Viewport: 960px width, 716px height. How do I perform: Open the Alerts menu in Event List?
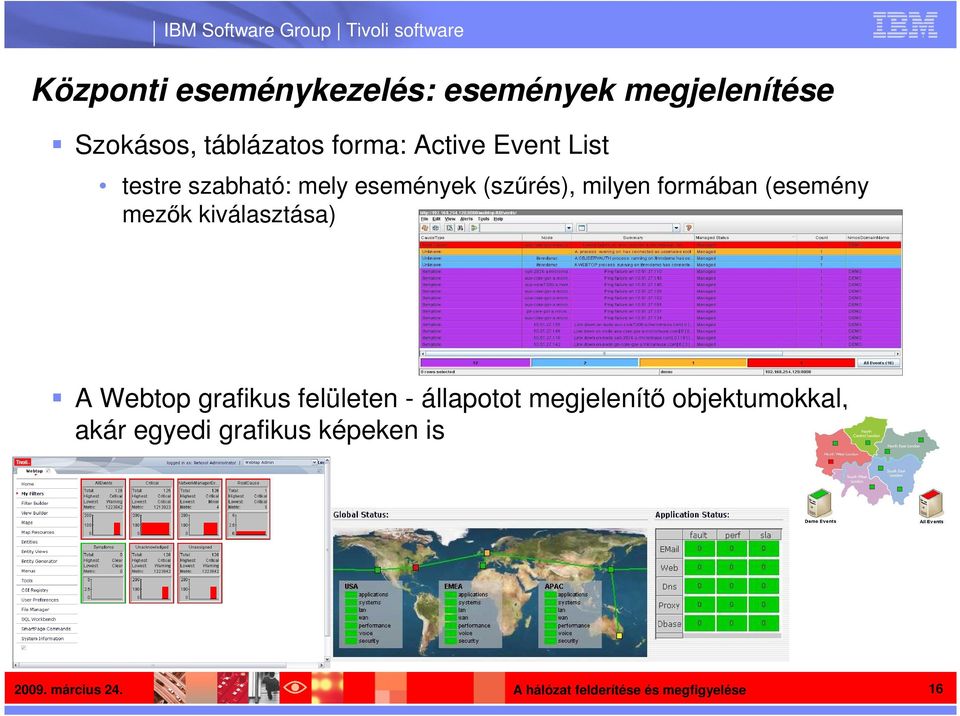tap(467, 219)
